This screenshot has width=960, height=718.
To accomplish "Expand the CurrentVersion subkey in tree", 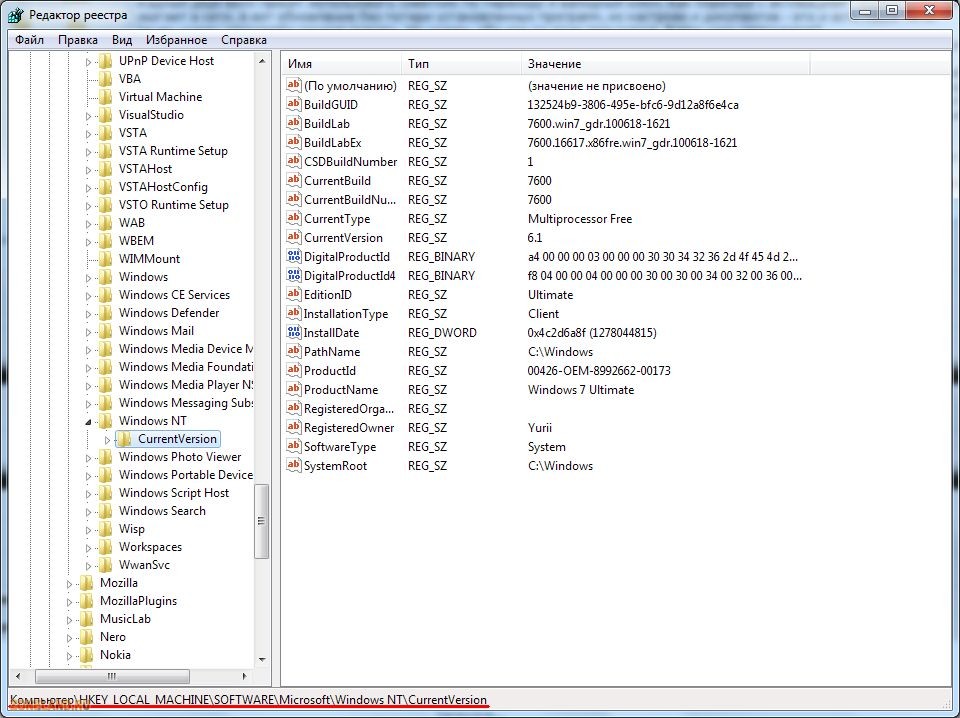I will point(107,439).
